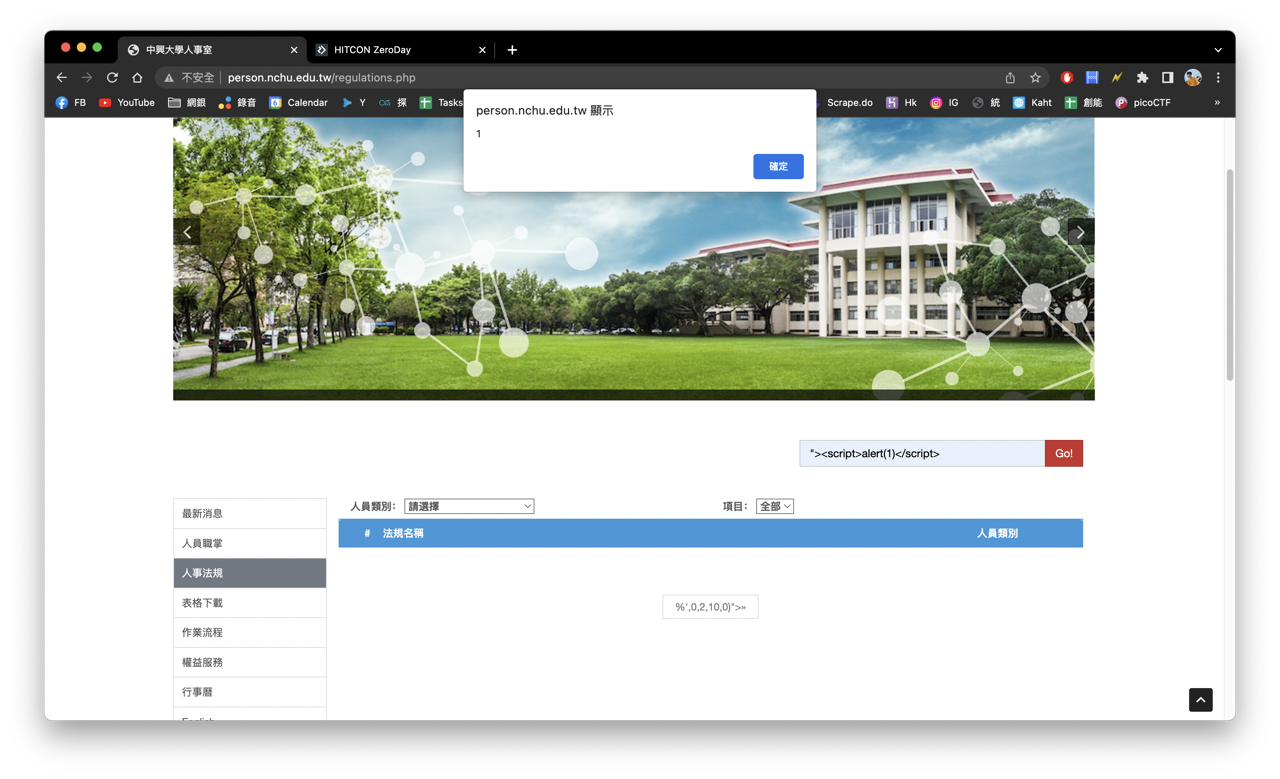
Task: Open the Kaht bookmark
Action: [1032, 102]
